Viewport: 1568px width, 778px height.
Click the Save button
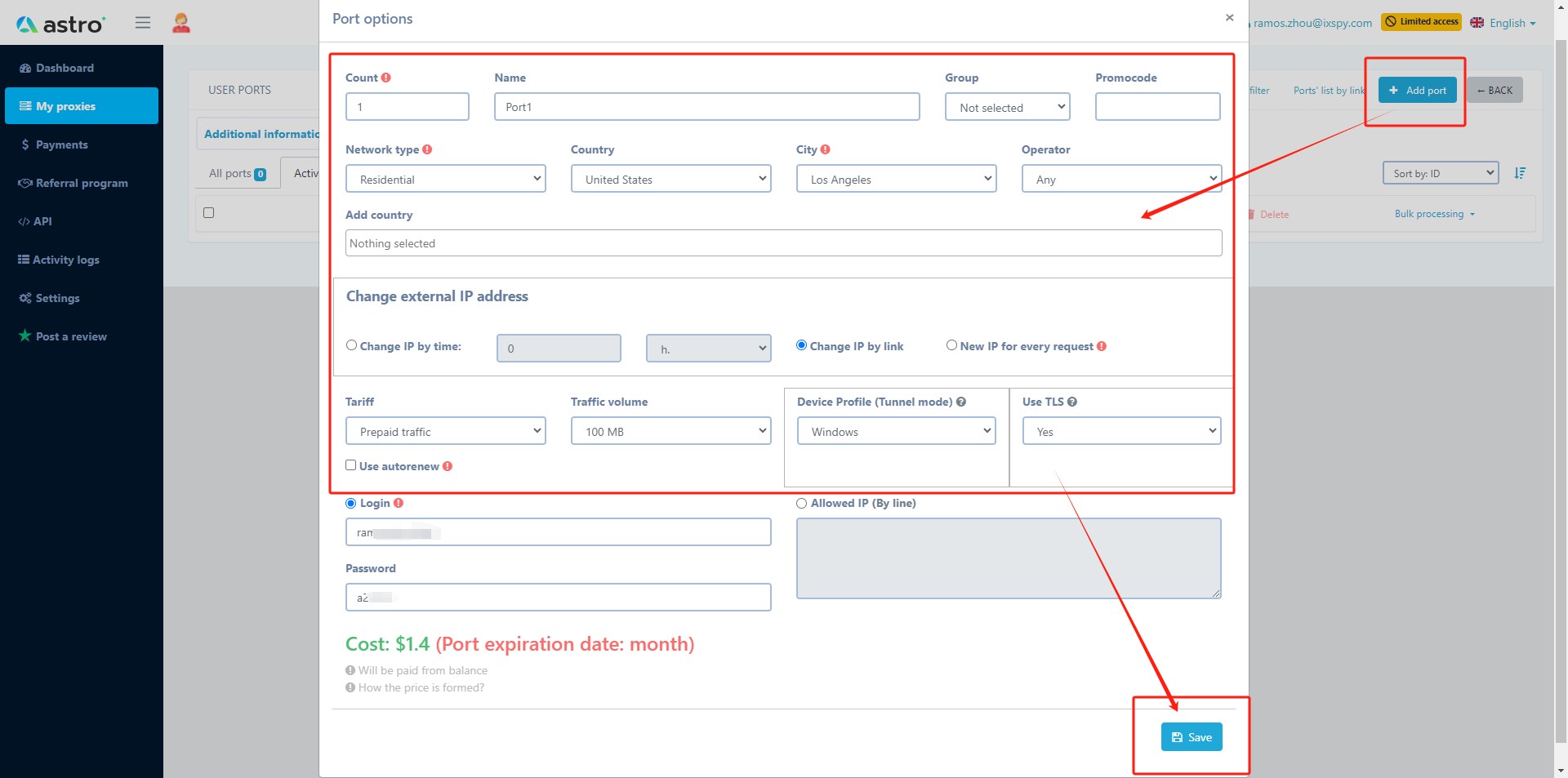[x=1192, y=736]
